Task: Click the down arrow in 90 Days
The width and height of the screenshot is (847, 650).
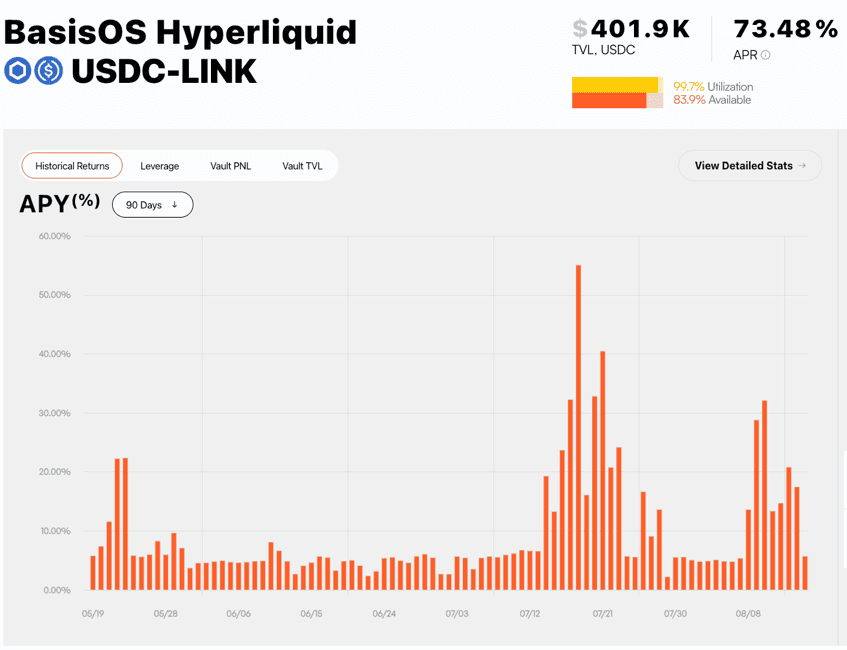Action: (x=175, y=205)
